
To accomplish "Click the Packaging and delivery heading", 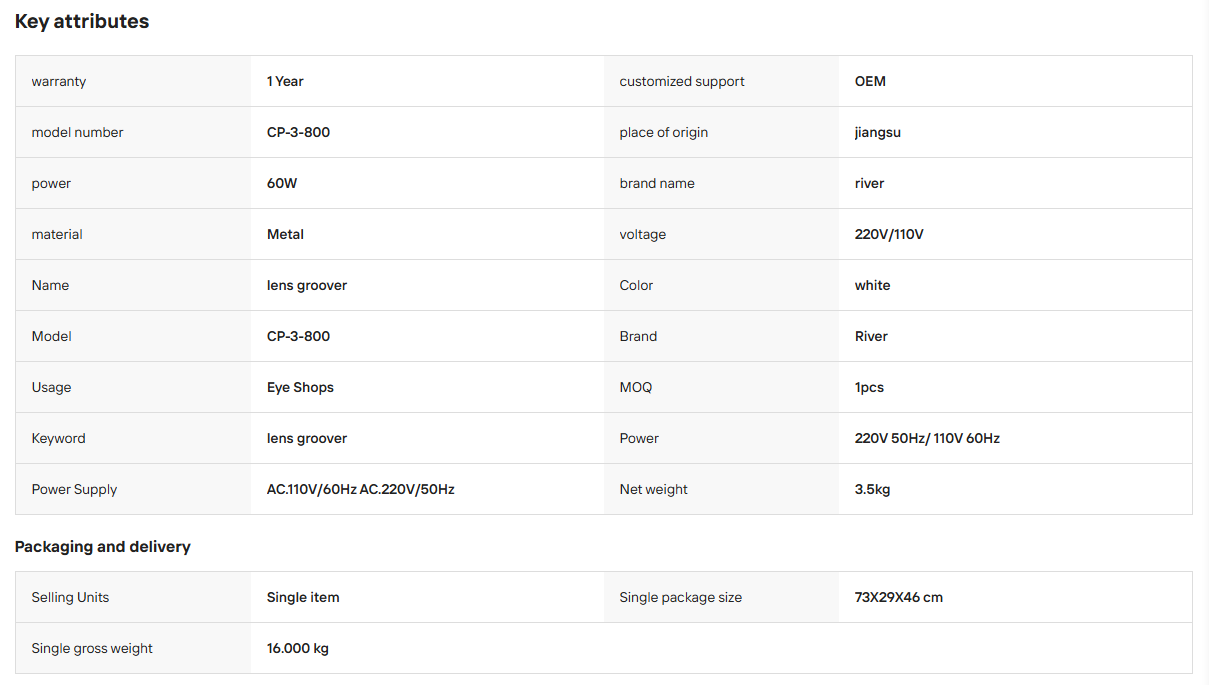I will pyautogui.click(x=102, y=547).
